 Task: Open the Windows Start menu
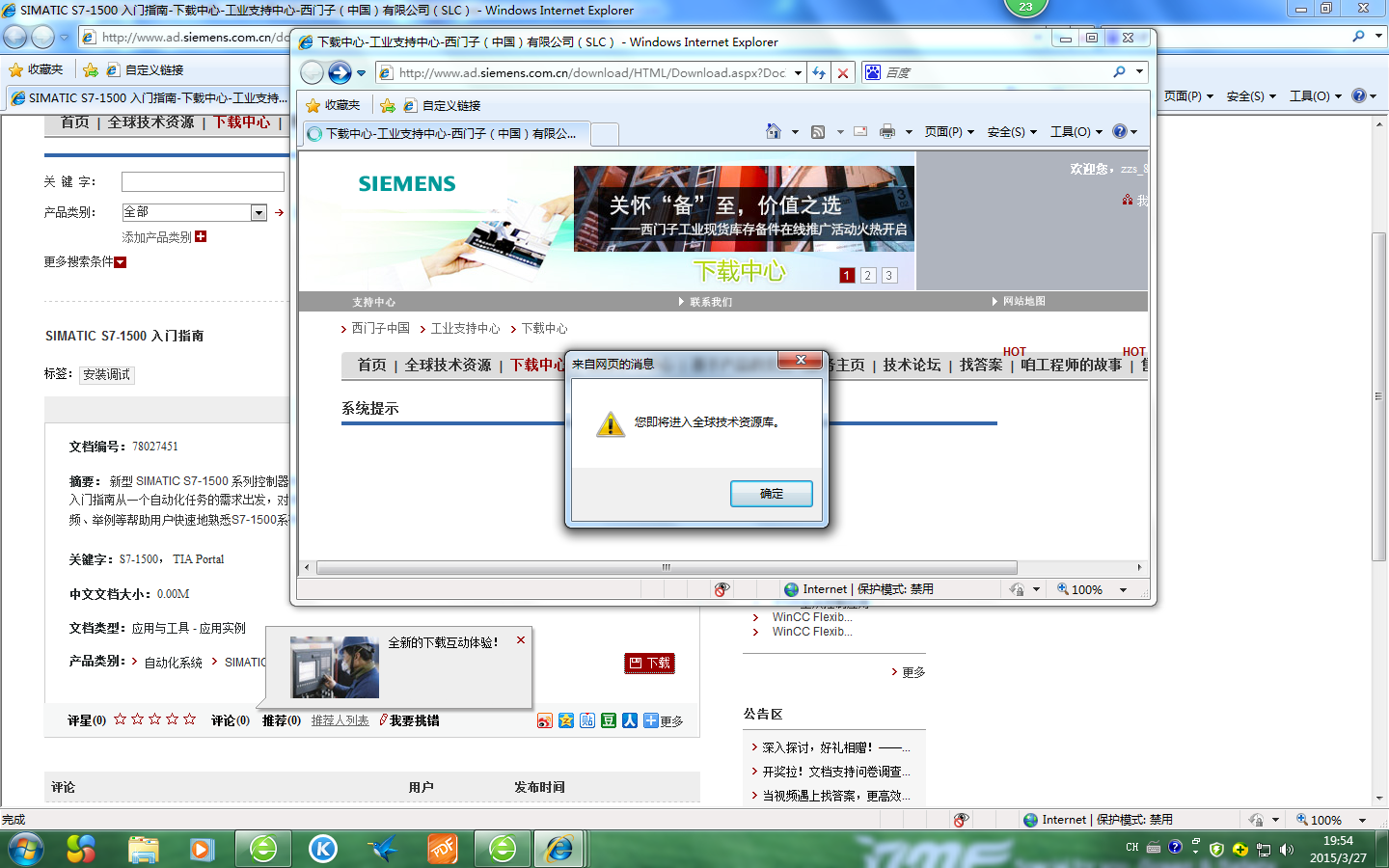tap(26, 849)
